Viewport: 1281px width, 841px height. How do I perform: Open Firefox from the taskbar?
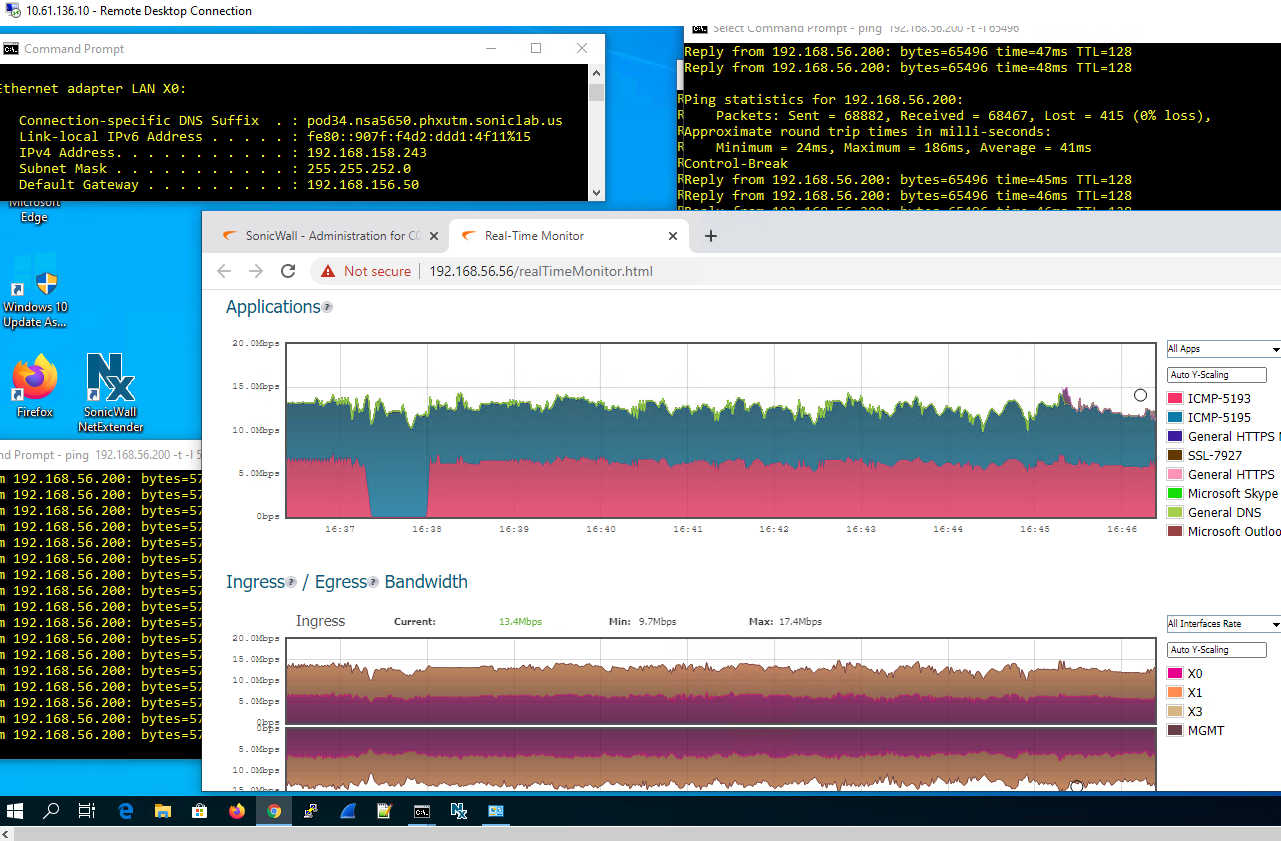pos(236,811)
